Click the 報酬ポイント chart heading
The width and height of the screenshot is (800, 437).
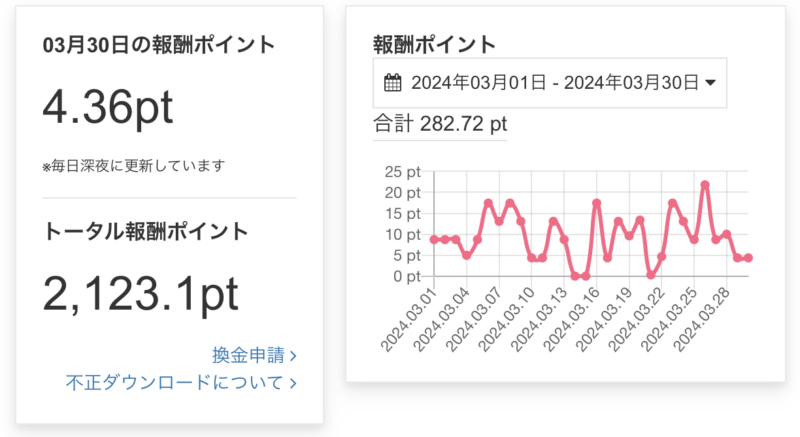coord(433,43)
